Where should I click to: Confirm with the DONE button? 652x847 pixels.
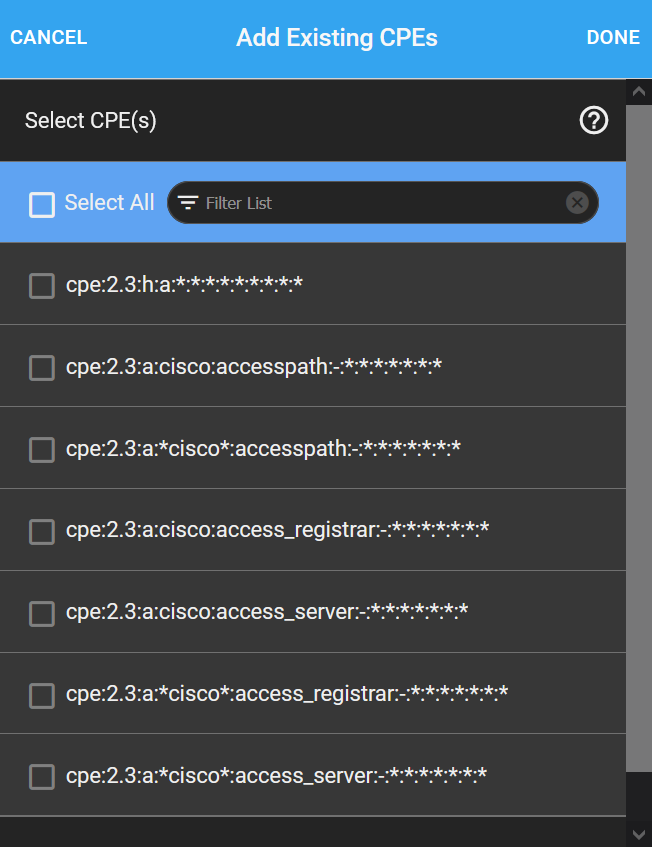click(613, 37)
